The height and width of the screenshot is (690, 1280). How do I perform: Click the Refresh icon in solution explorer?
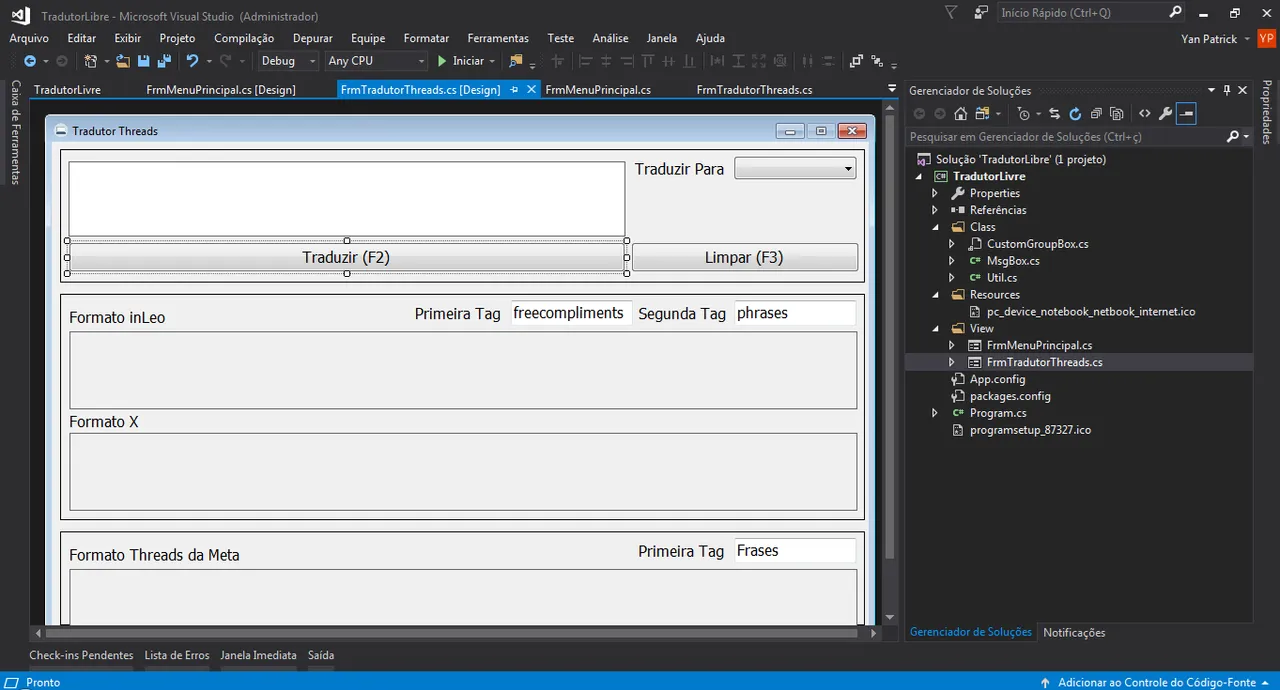tap(1075, 113)
